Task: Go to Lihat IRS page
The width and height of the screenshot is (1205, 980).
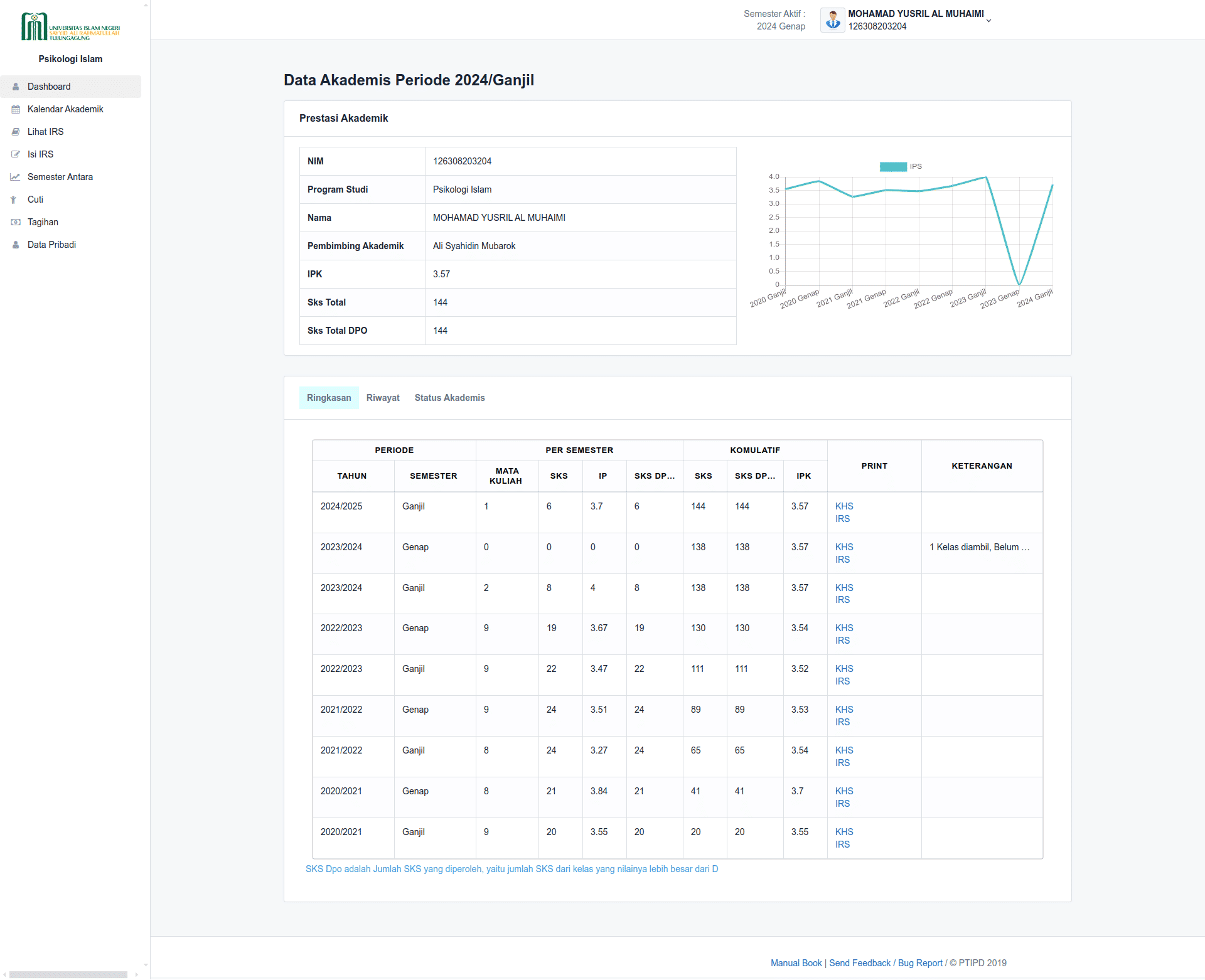Action: pyautogui.click(x=70, y=132)
